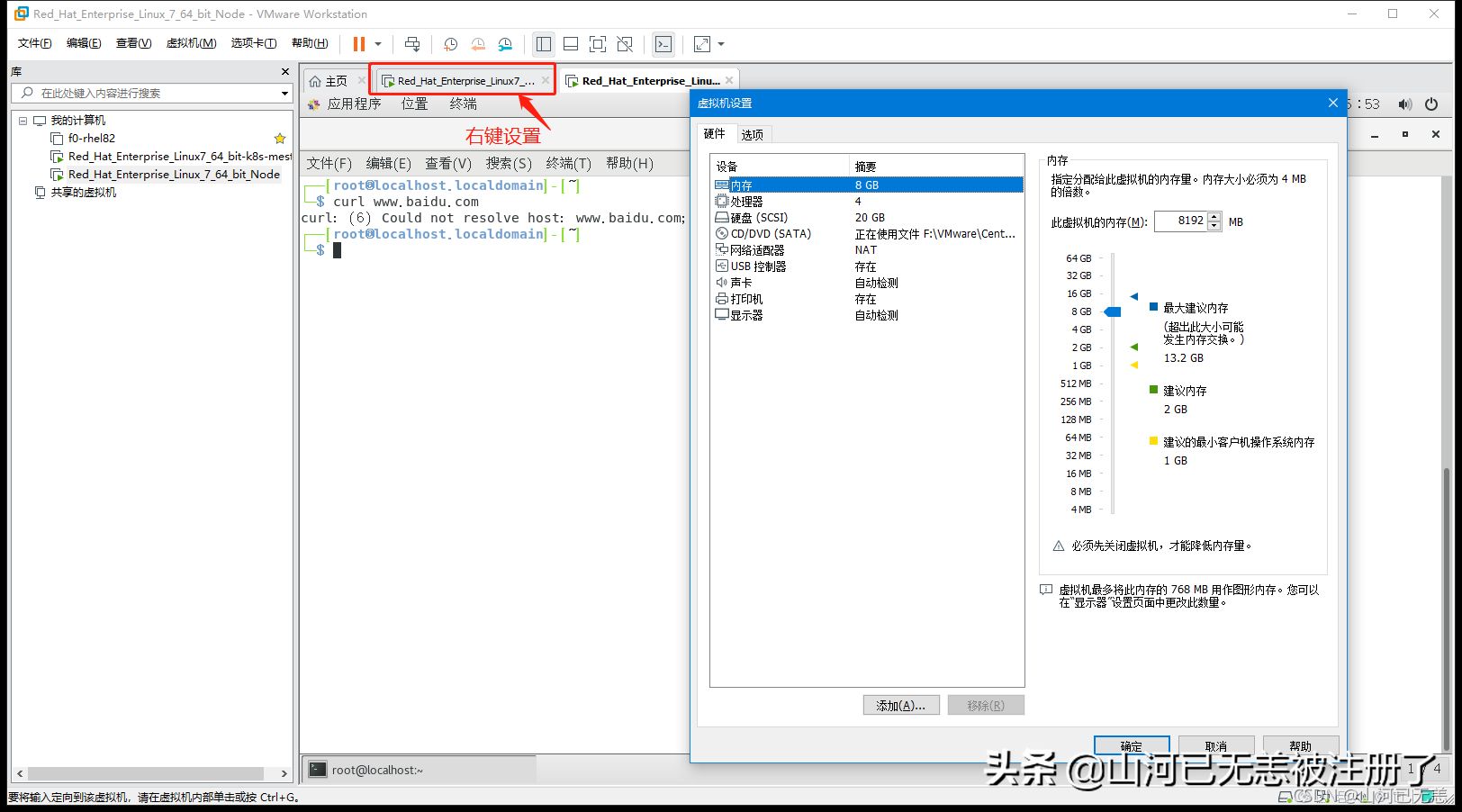1462x812 pixels.
Task: Confirm settings with the 确定 button
Action: 1132,745
